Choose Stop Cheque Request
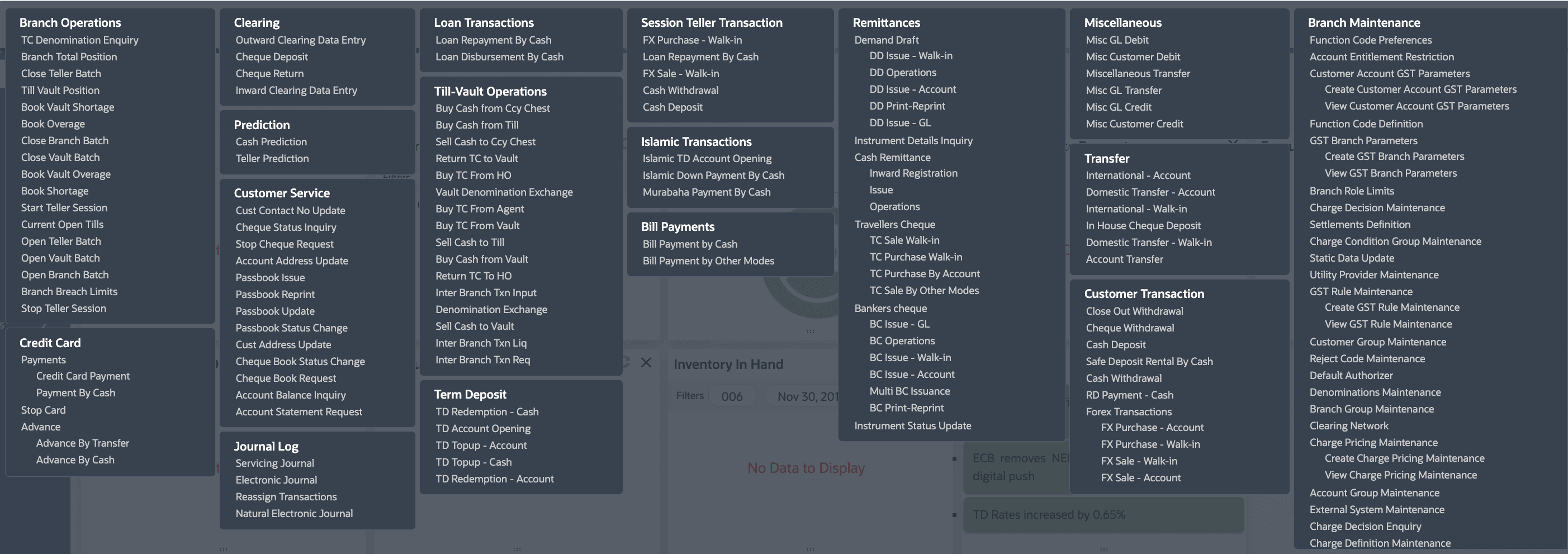 click(x=285, y=244)
